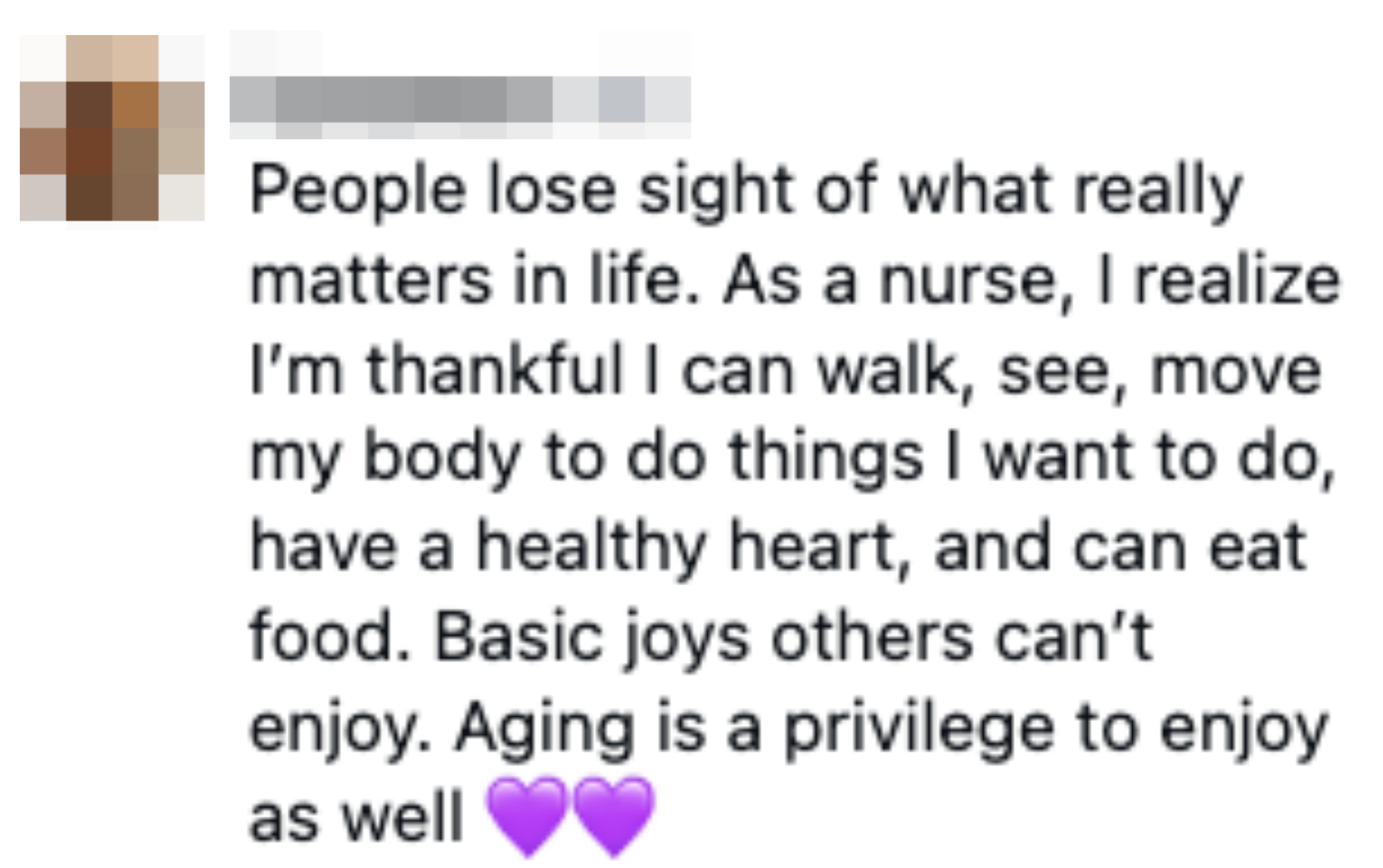Click the pixelated profile avatar

coord(113,128)
